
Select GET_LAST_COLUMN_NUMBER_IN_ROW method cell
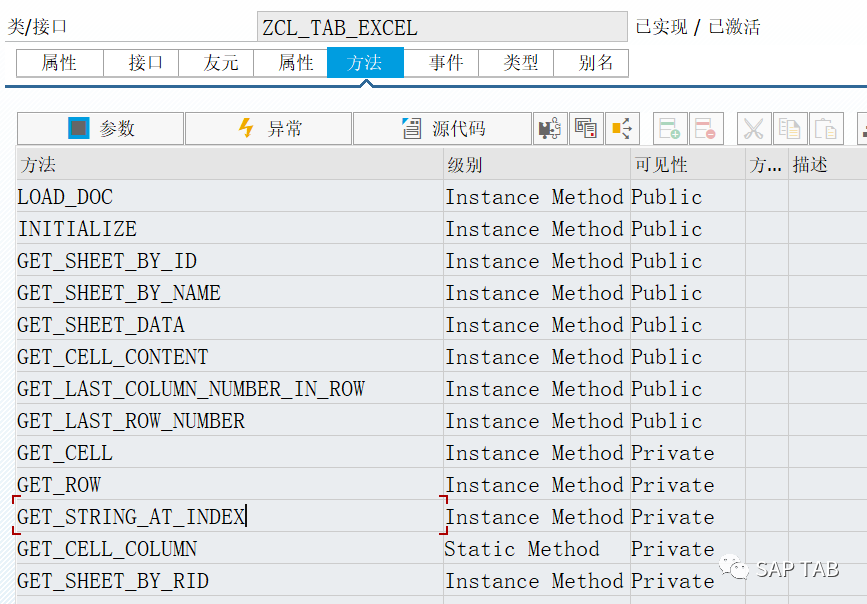[230, 389]
